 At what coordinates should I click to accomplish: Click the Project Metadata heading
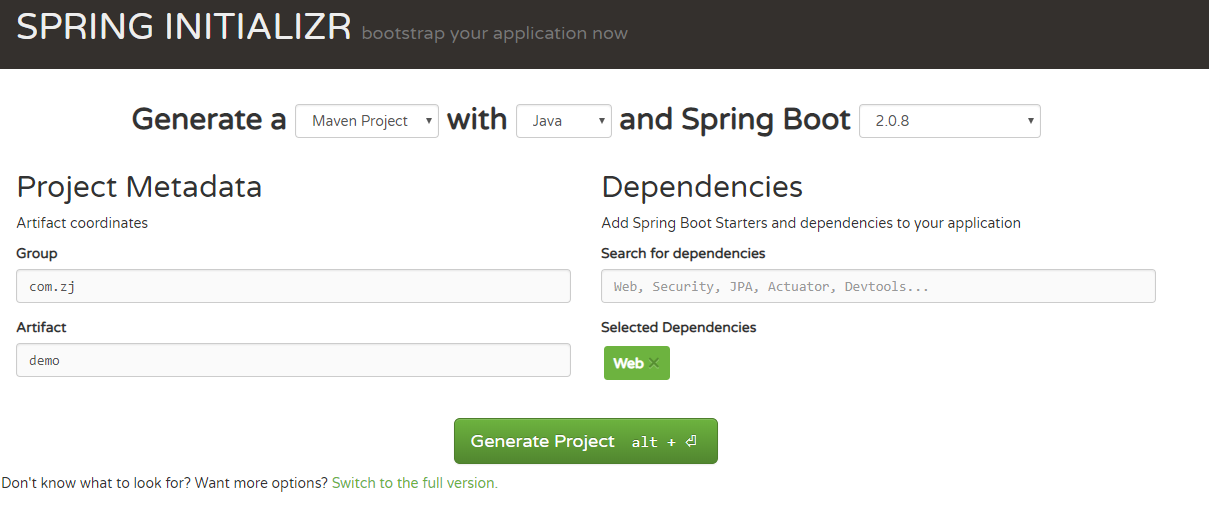tap(139, 187)
